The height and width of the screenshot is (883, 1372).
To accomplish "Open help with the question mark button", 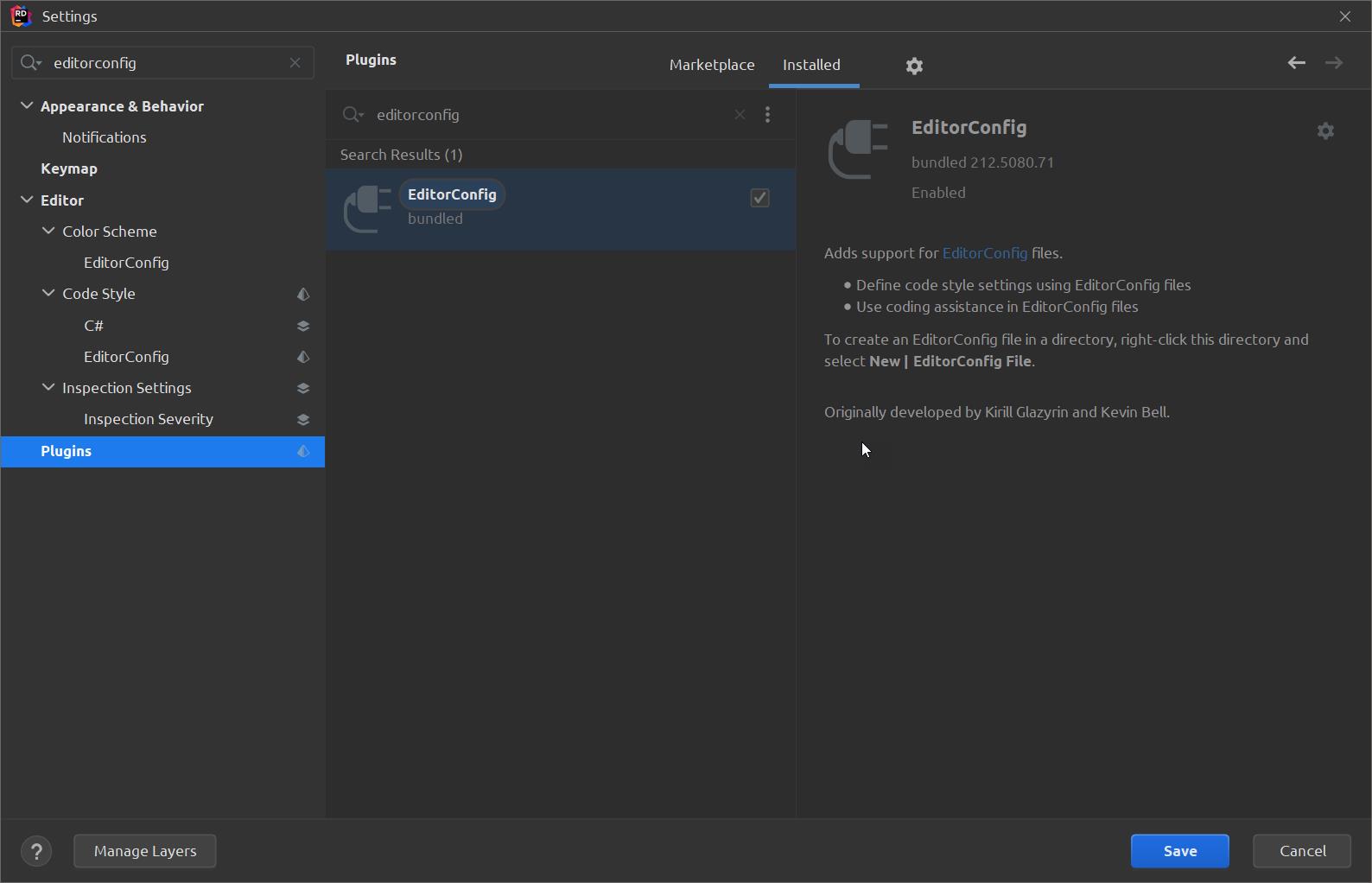I will click(x=36, y=852).
